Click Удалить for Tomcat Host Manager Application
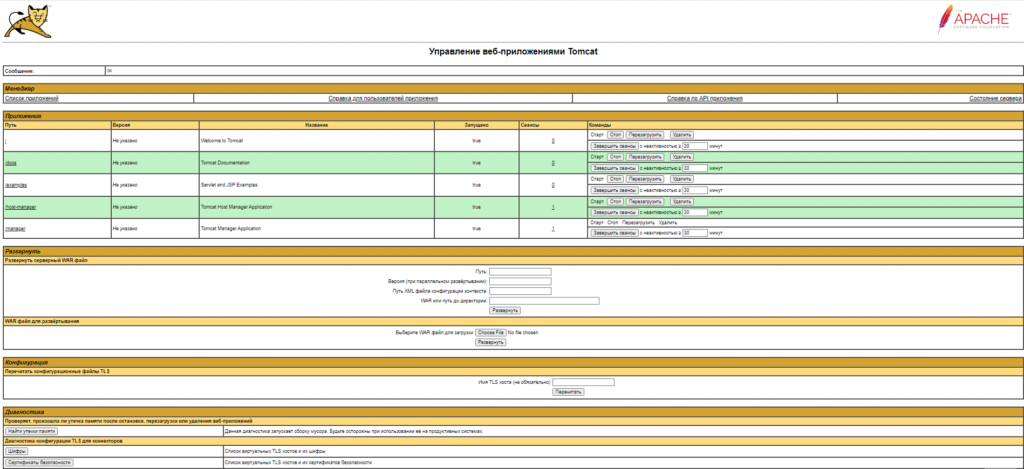The height and width of the screenshot is (469, 1024). (x=681, y=201)
